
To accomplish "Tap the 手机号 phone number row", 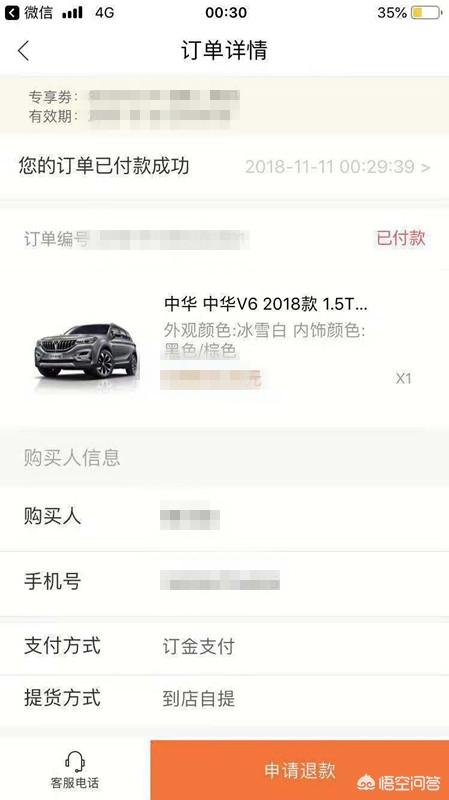I will pyautogui.click(x=224, y=582).
